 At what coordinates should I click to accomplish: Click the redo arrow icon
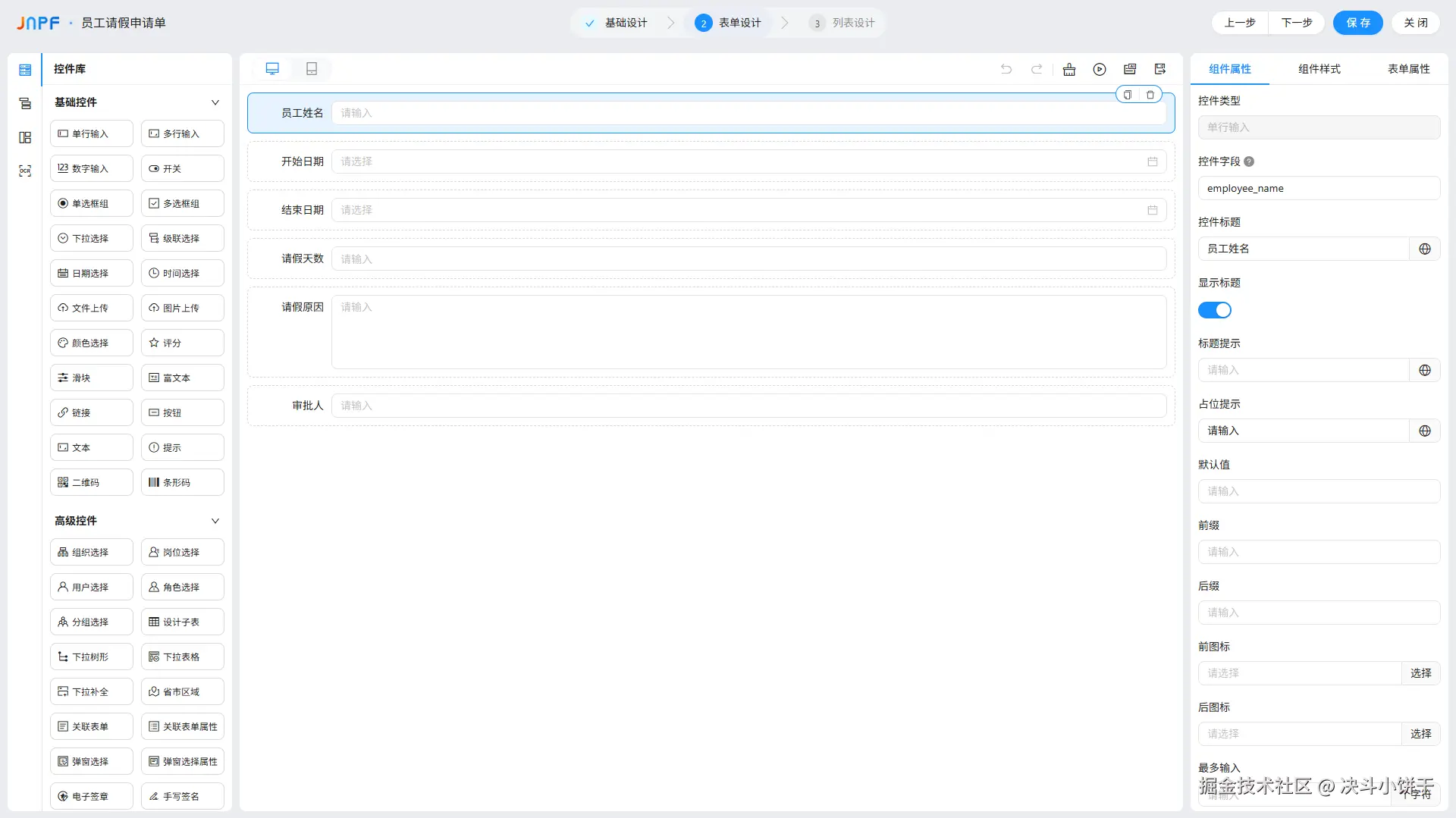tap(1037, 69)
